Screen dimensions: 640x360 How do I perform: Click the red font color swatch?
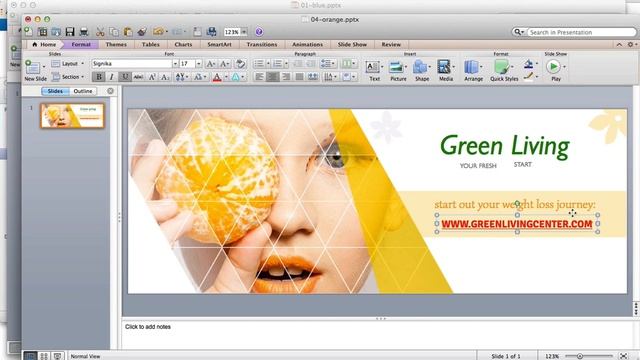[x=217, y=77]
